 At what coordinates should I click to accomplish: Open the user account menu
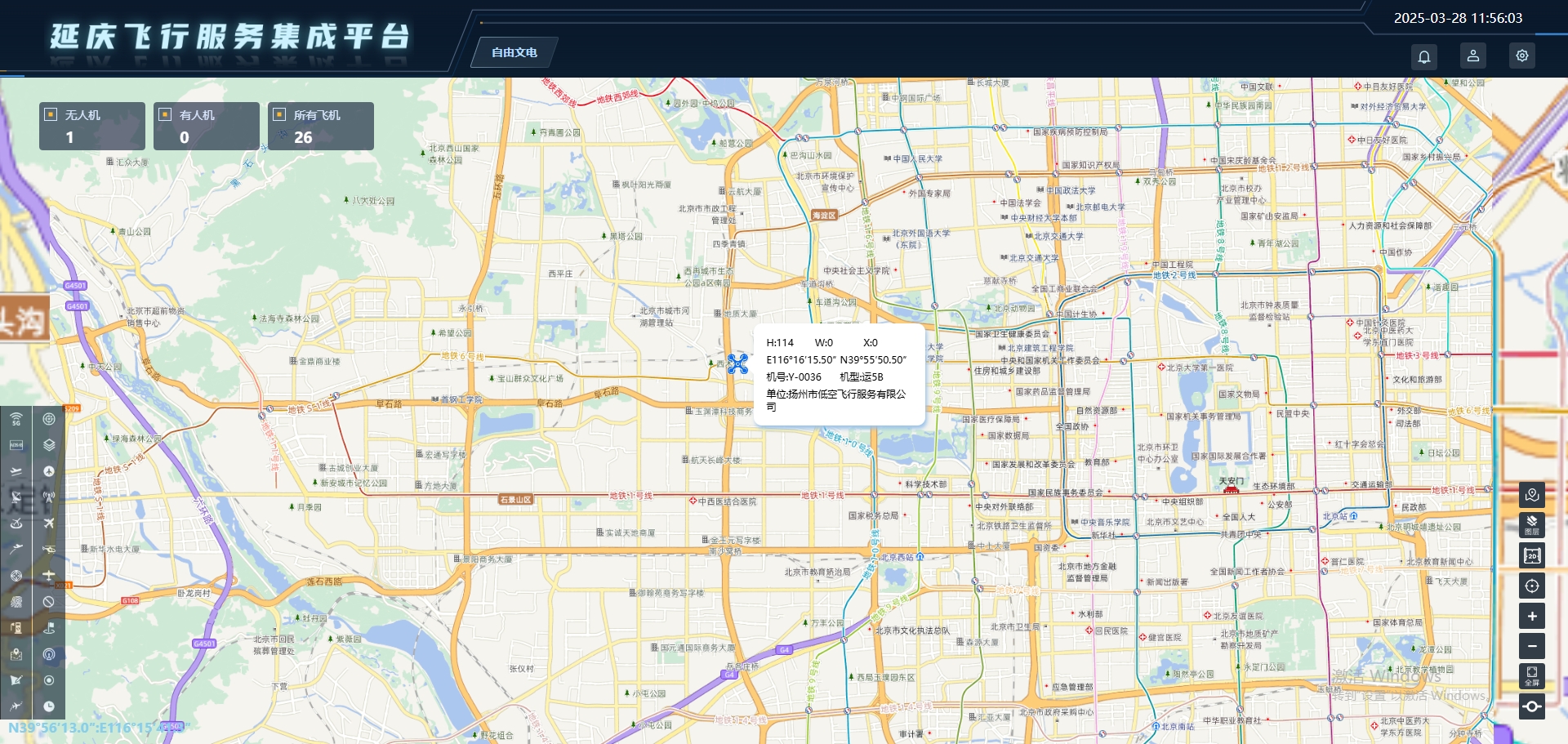pos(1472,56)
